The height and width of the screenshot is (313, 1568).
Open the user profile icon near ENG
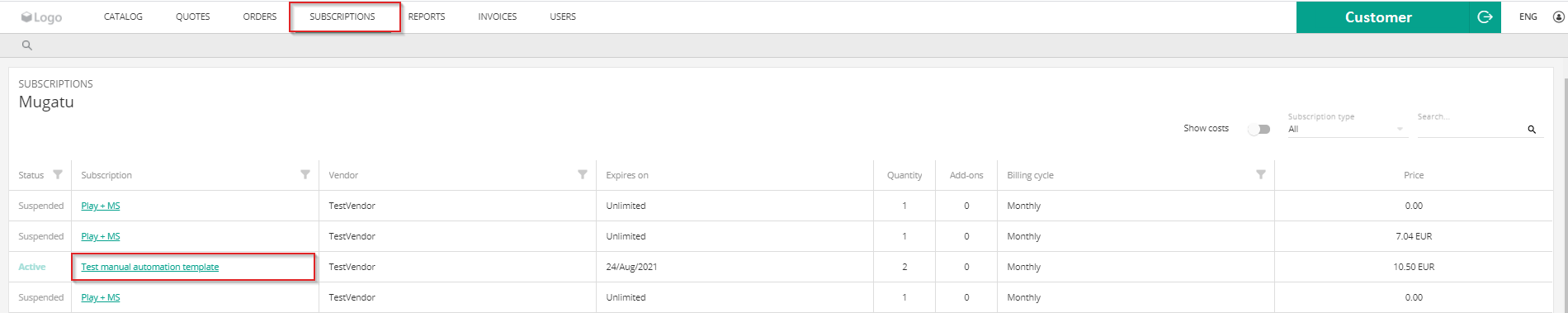pos(1559,17)
